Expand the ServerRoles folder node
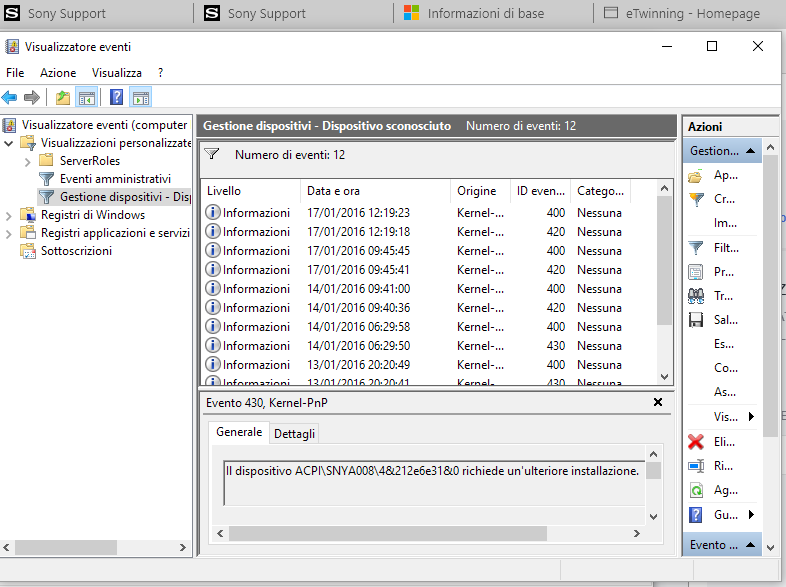This screenshot has width=786, height=587. pyautogui.click(x=28, y=161)
